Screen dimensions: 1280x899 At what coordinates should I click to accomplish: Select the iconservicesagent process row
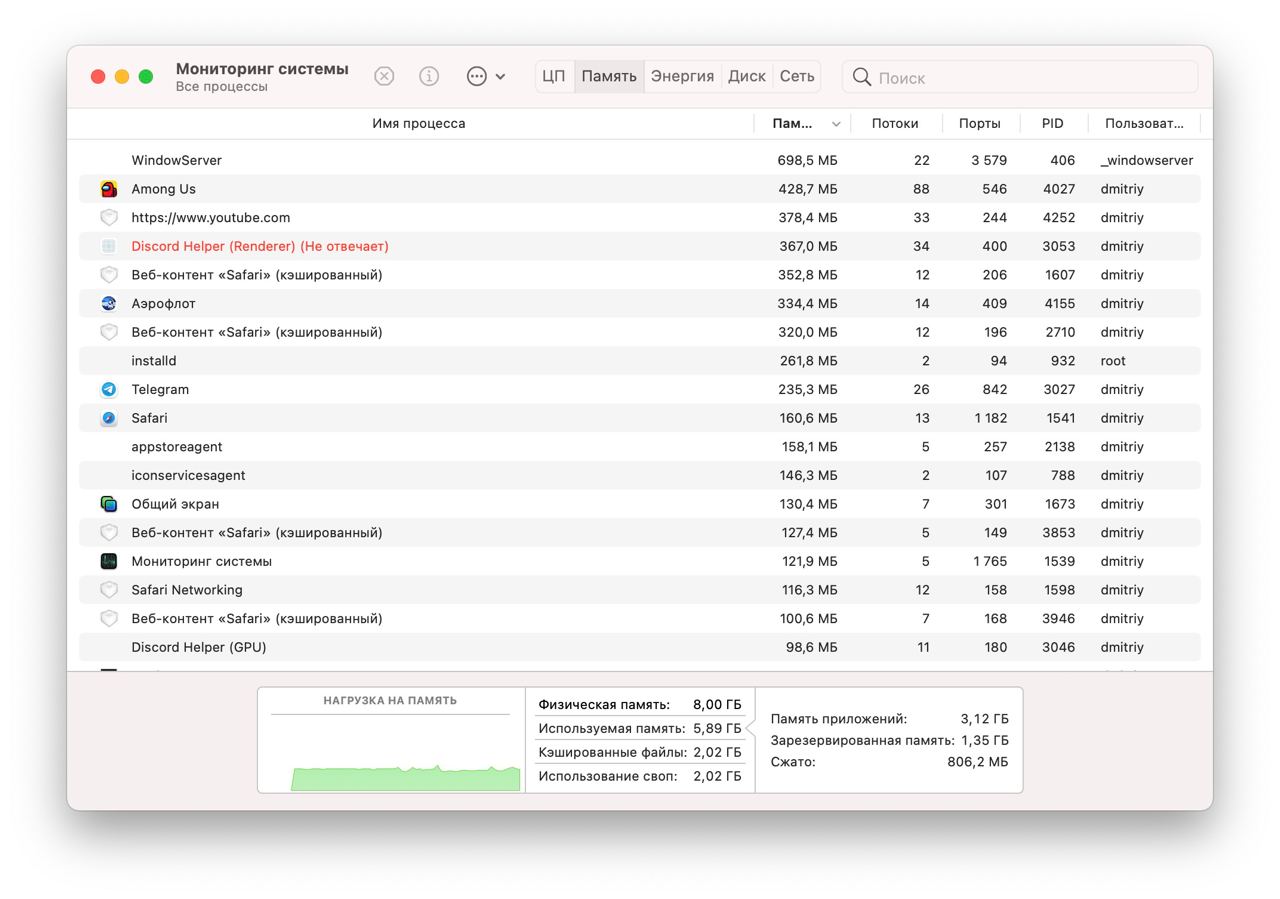point(640,475)
